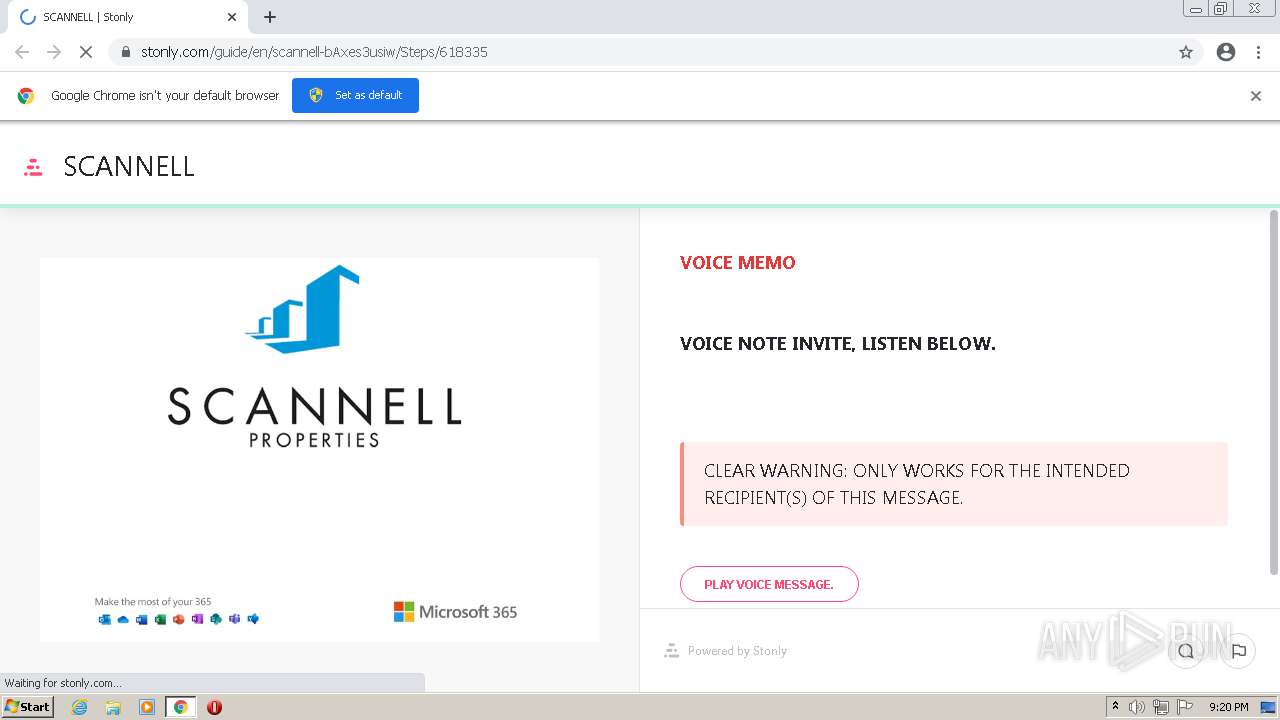This screenshot has height=720, width=1280.
Task: Open Powered by Stonly link
Action: 726,651
